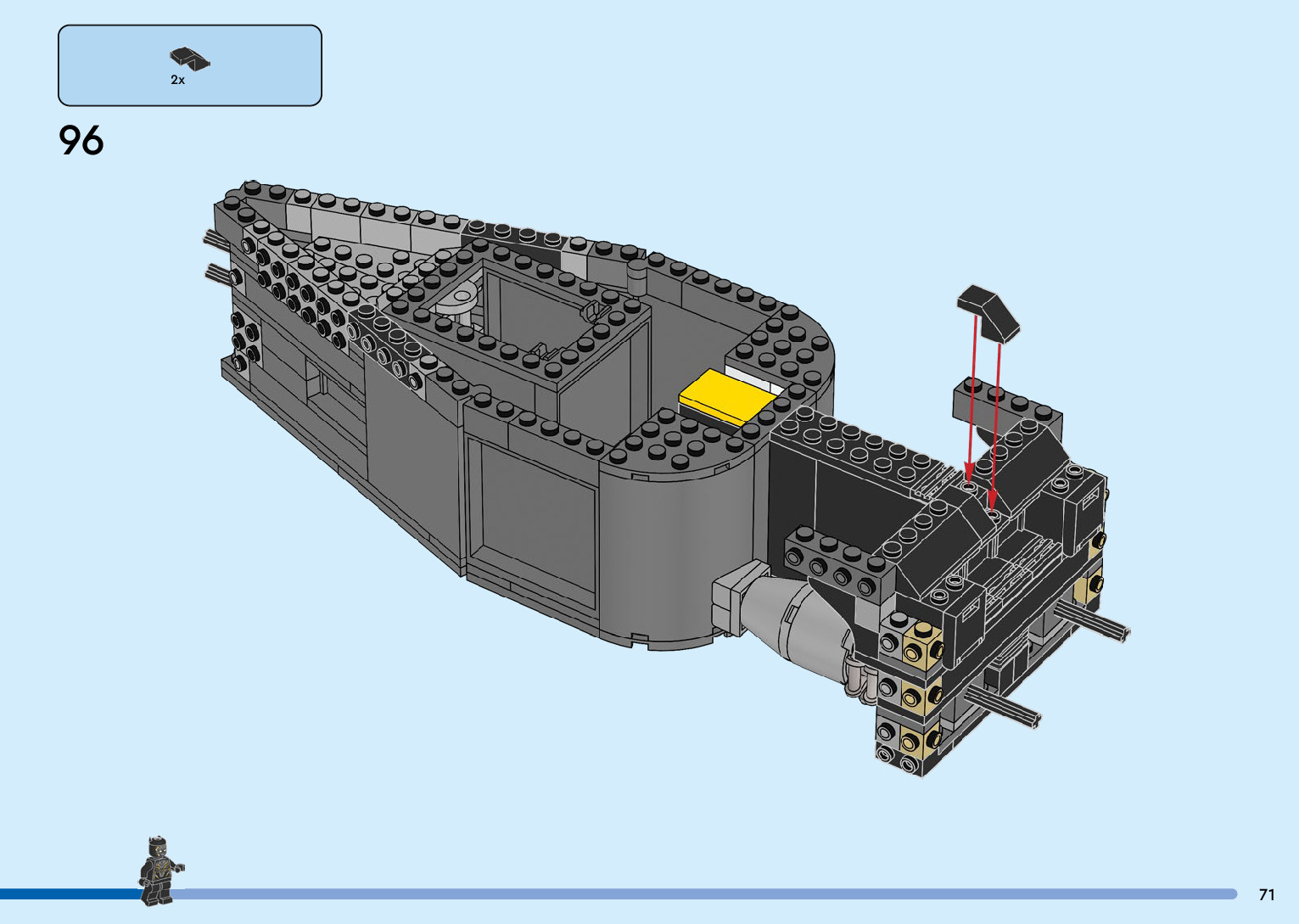Select the floating black slope above the arrows

tap(988, 311)
